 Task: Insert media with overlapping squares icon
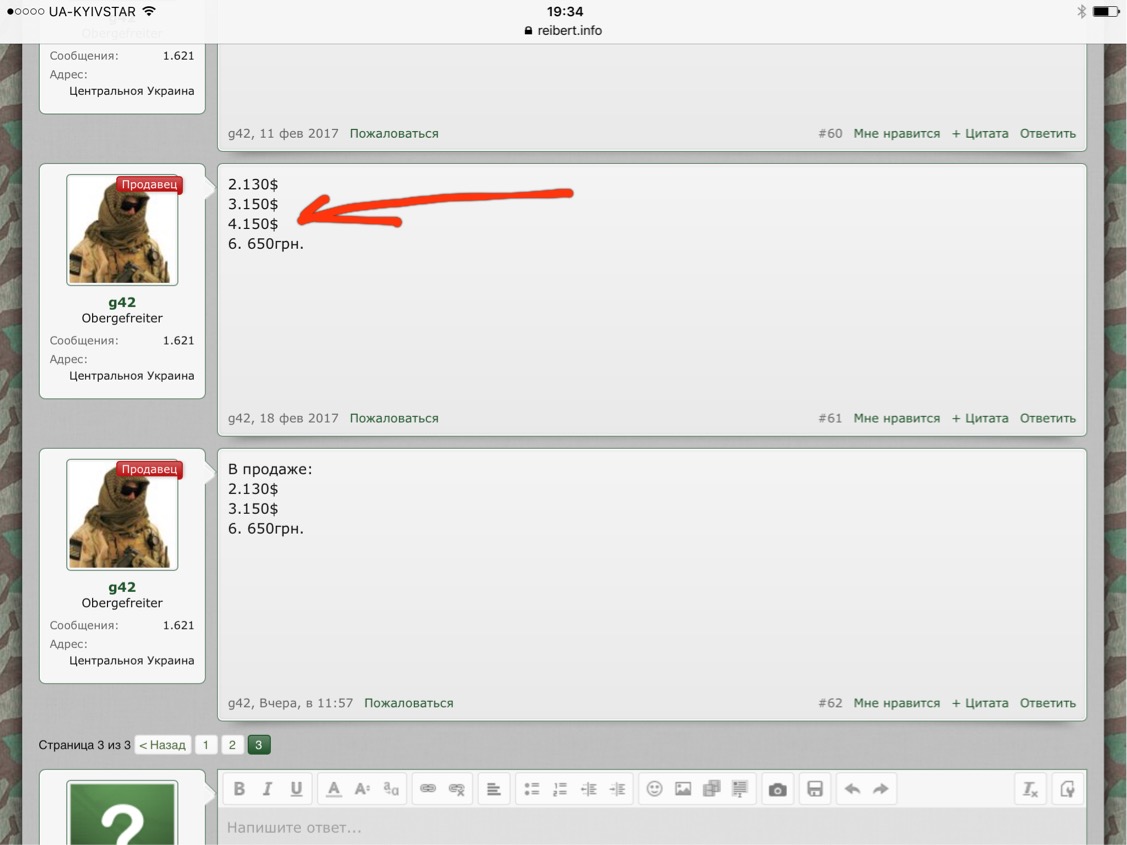[712, 789]
